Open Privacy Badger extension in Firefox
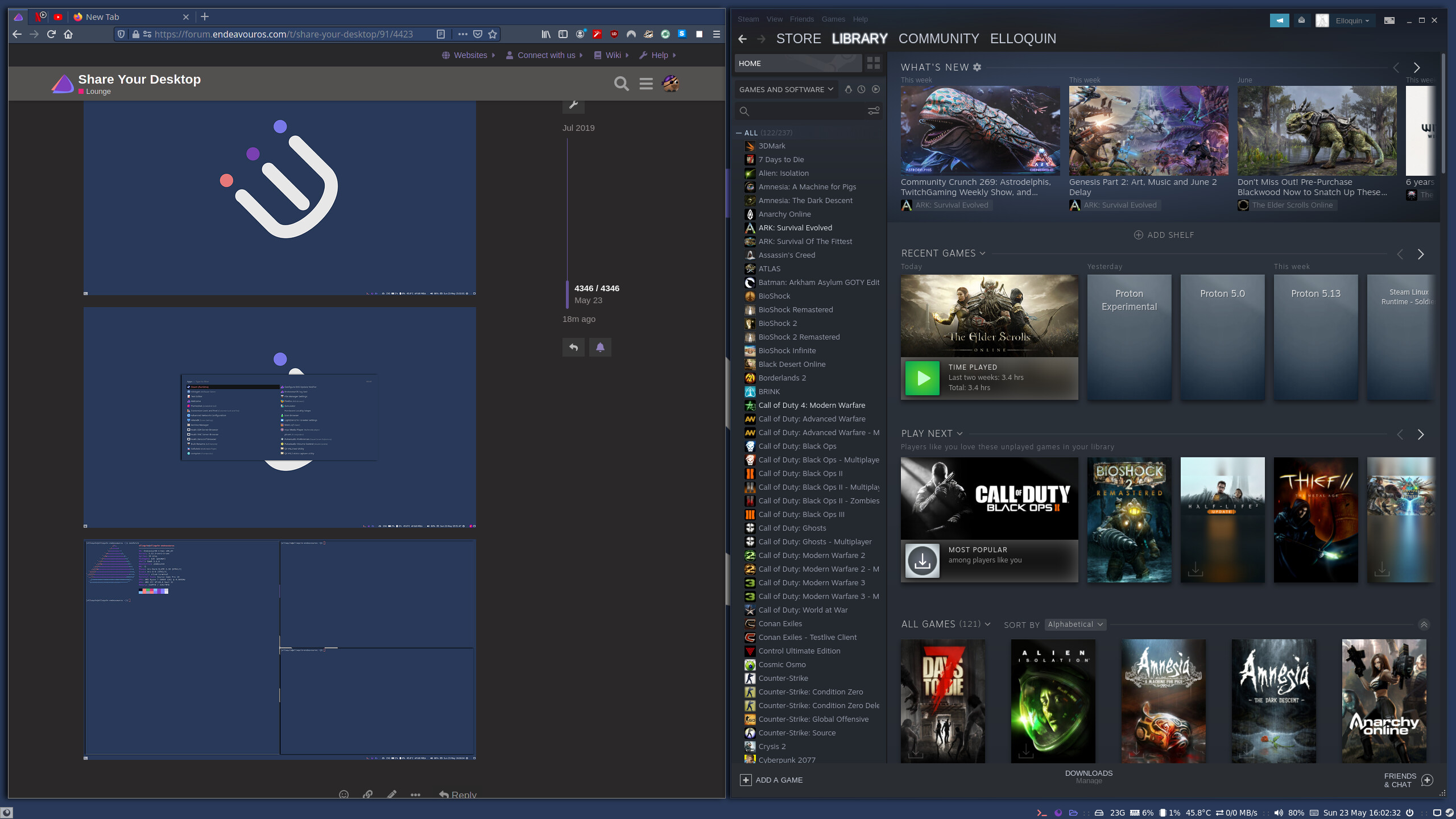 (x=648, y=34)
